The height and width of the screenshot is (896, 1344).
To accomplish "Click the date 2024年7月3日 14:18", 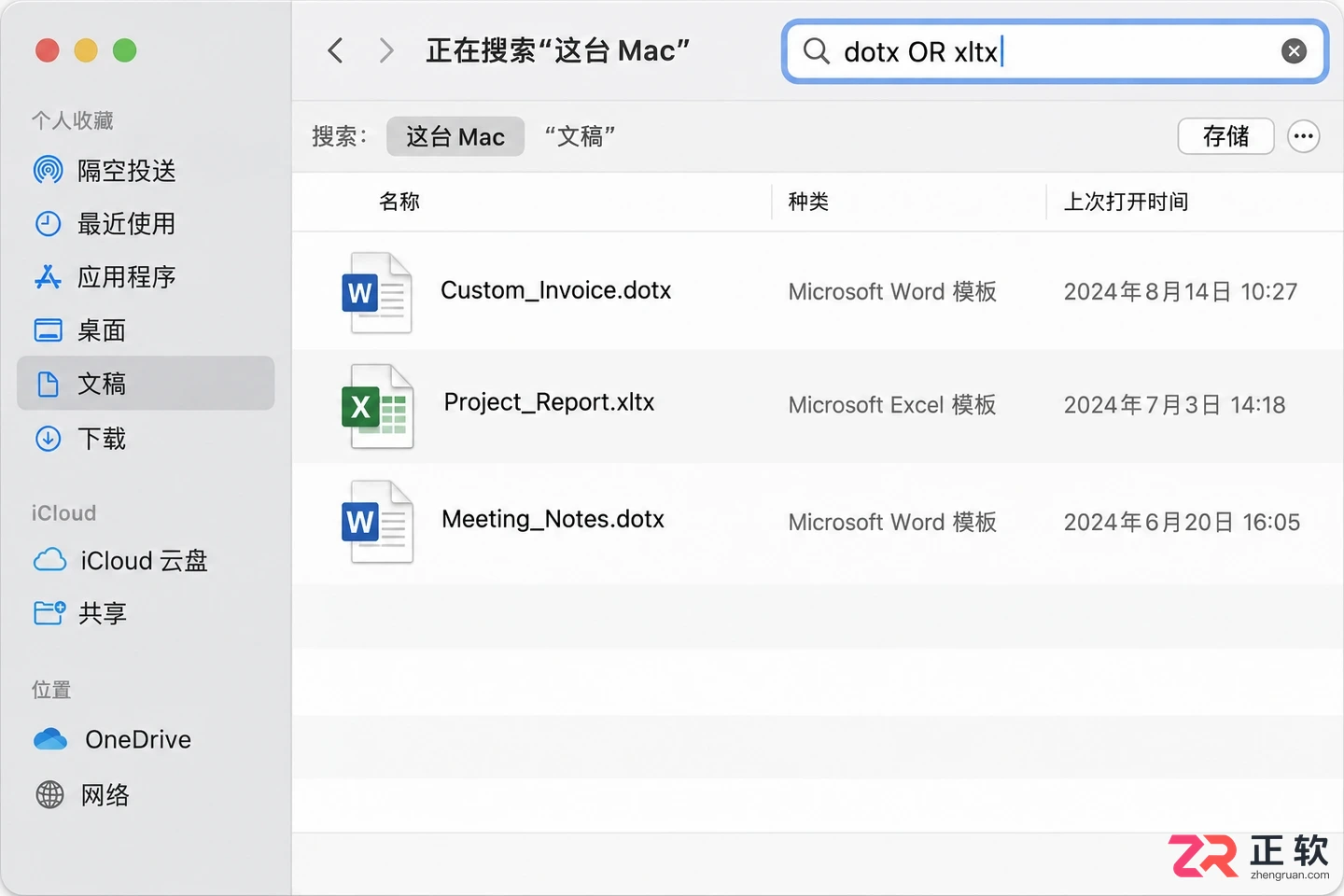I will (1175, 405).
